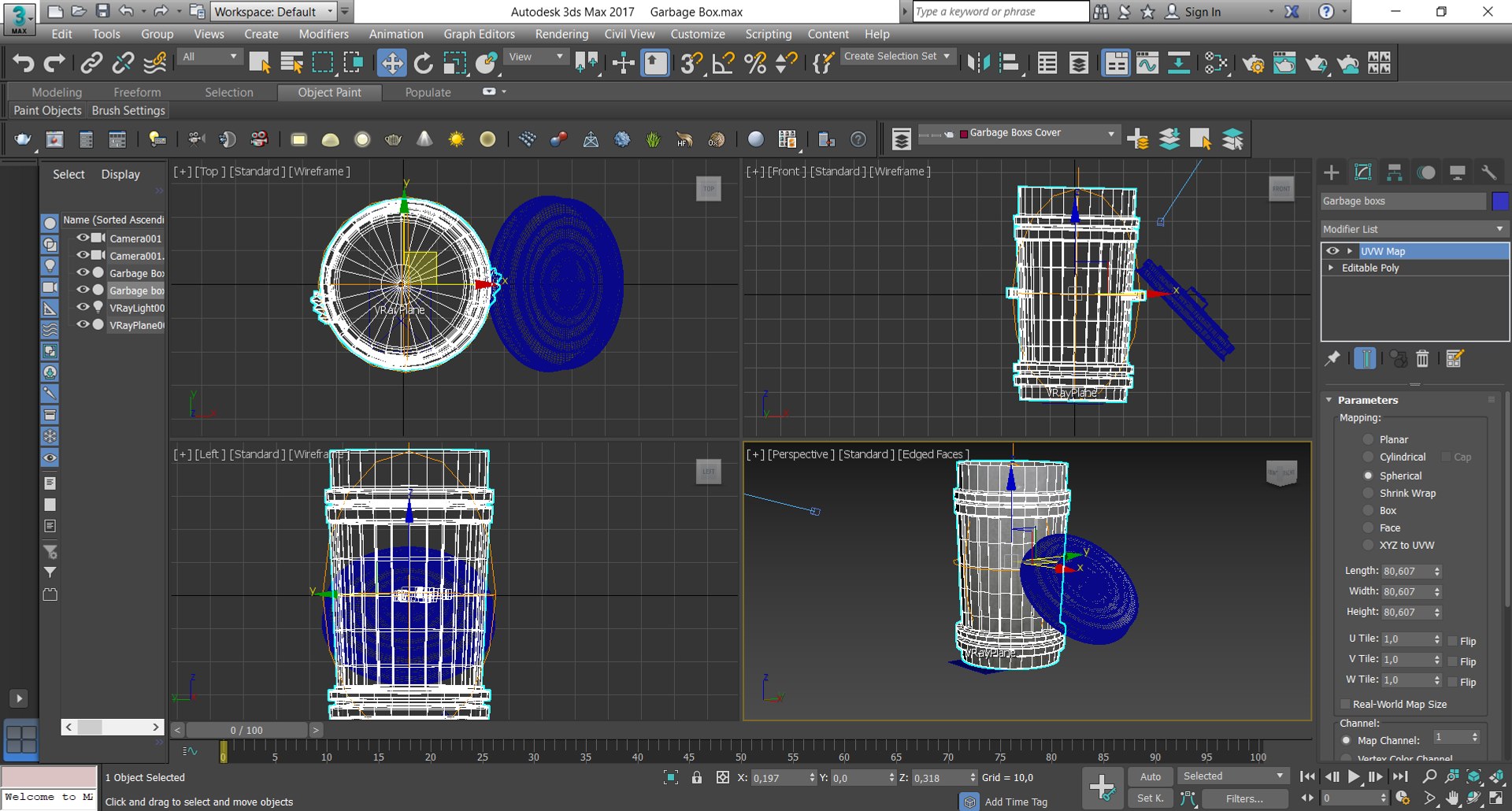
Task: Open the Workspace: Default dropdown
Action: point(273,12)
